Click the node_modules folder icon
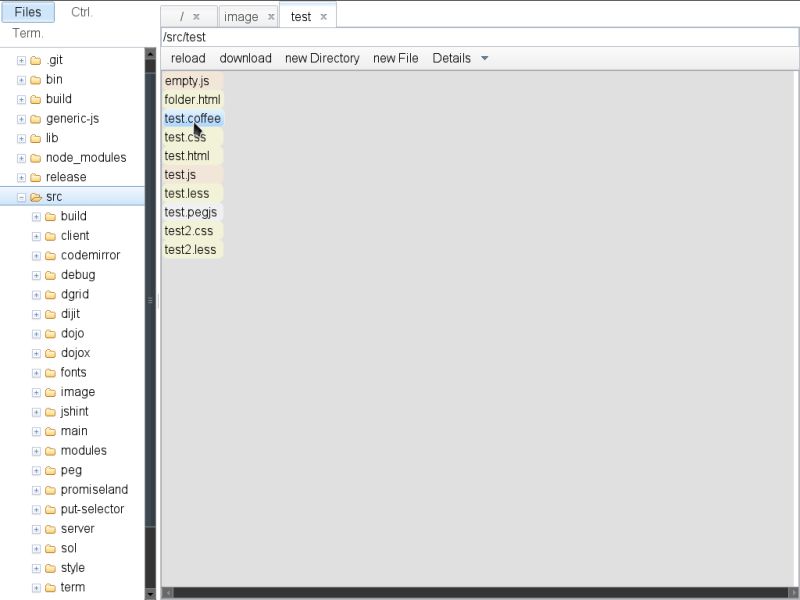 click(34, 157)
